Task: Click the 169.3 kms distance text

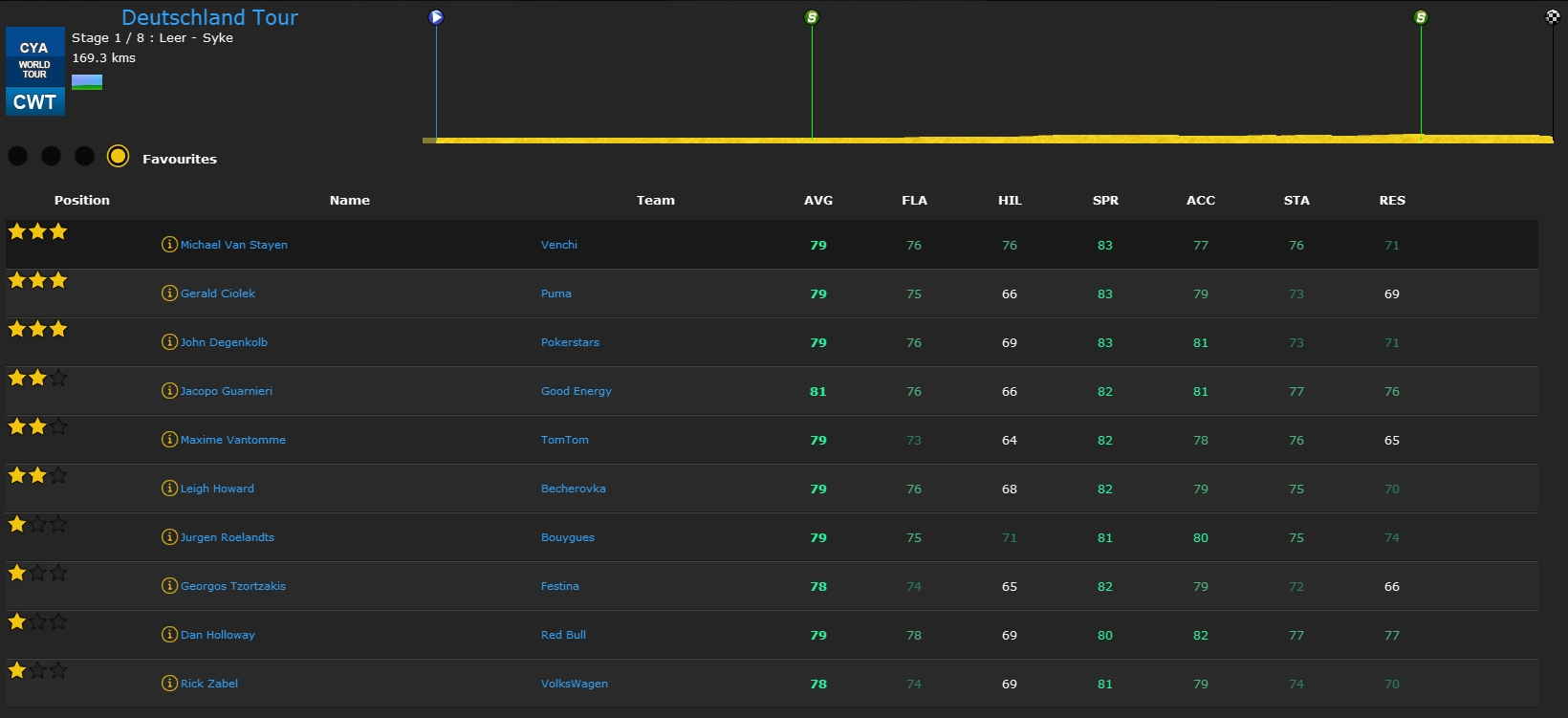Action: pyautogui.click(x=103, y=57)
